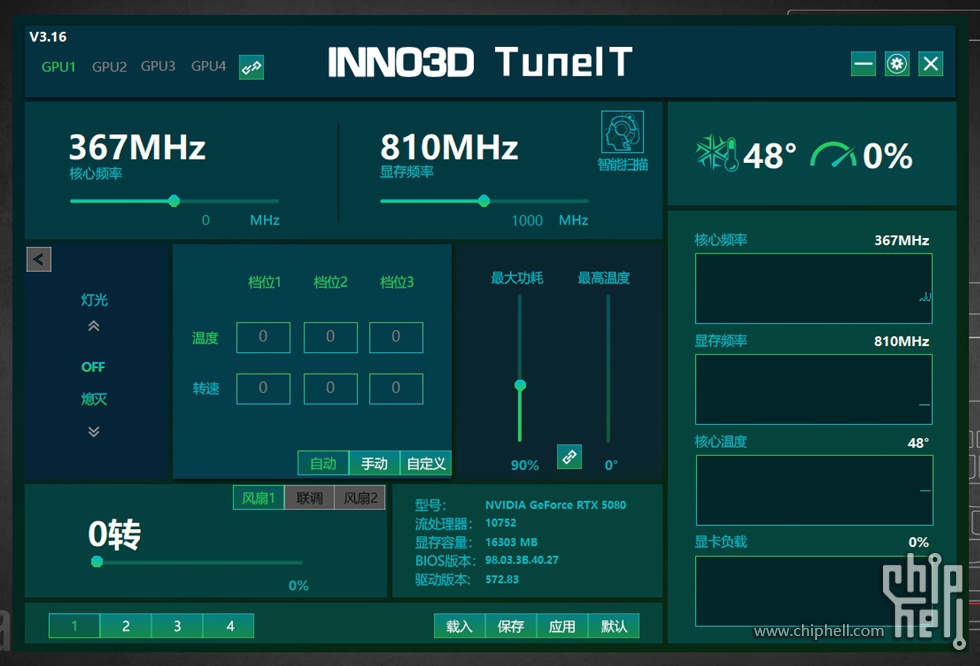Click the 档位2 温度 input field
Screen dimensions: 980x666
331,337
